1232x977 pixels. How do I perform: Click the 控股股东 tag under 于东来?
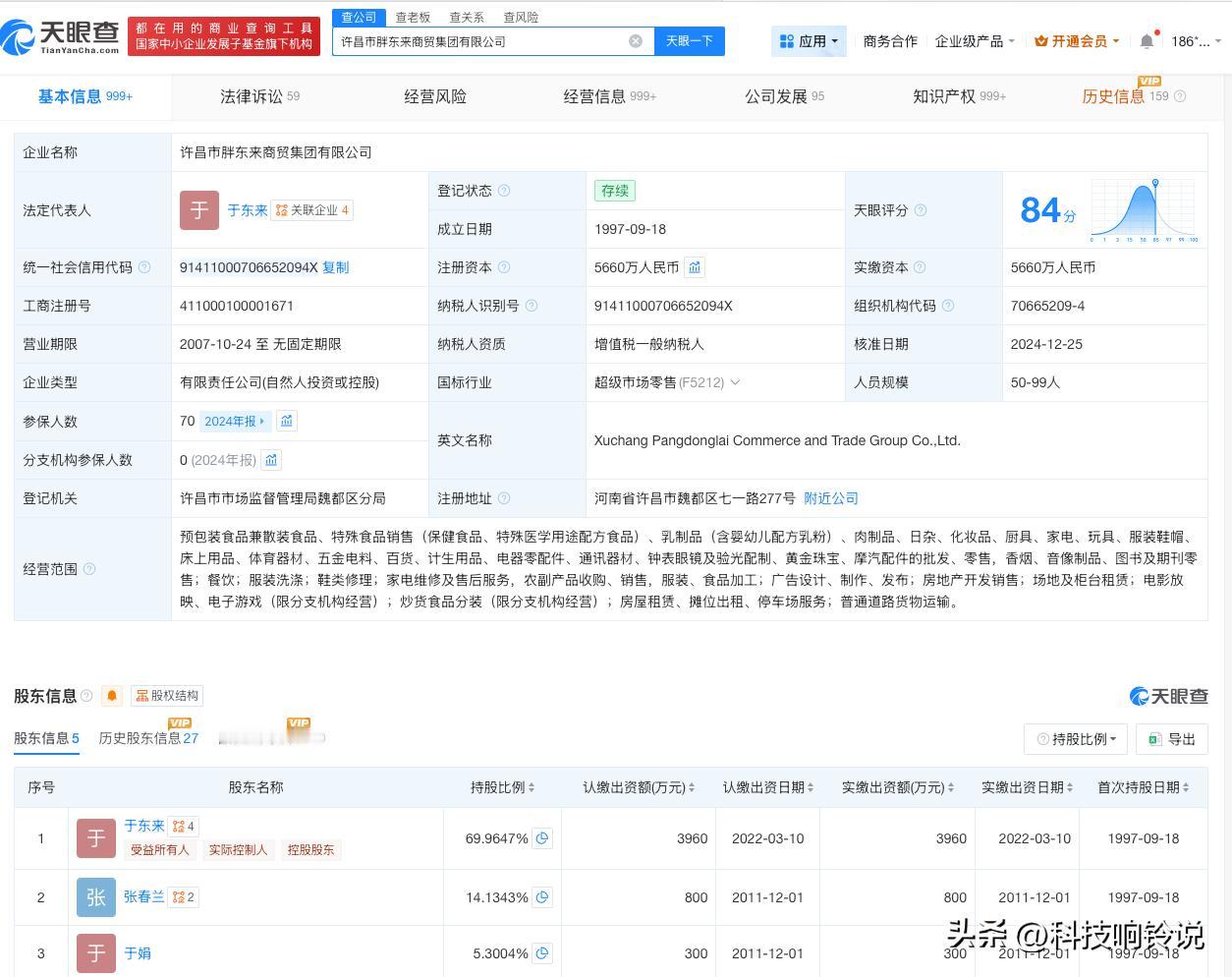coord(310,850)
